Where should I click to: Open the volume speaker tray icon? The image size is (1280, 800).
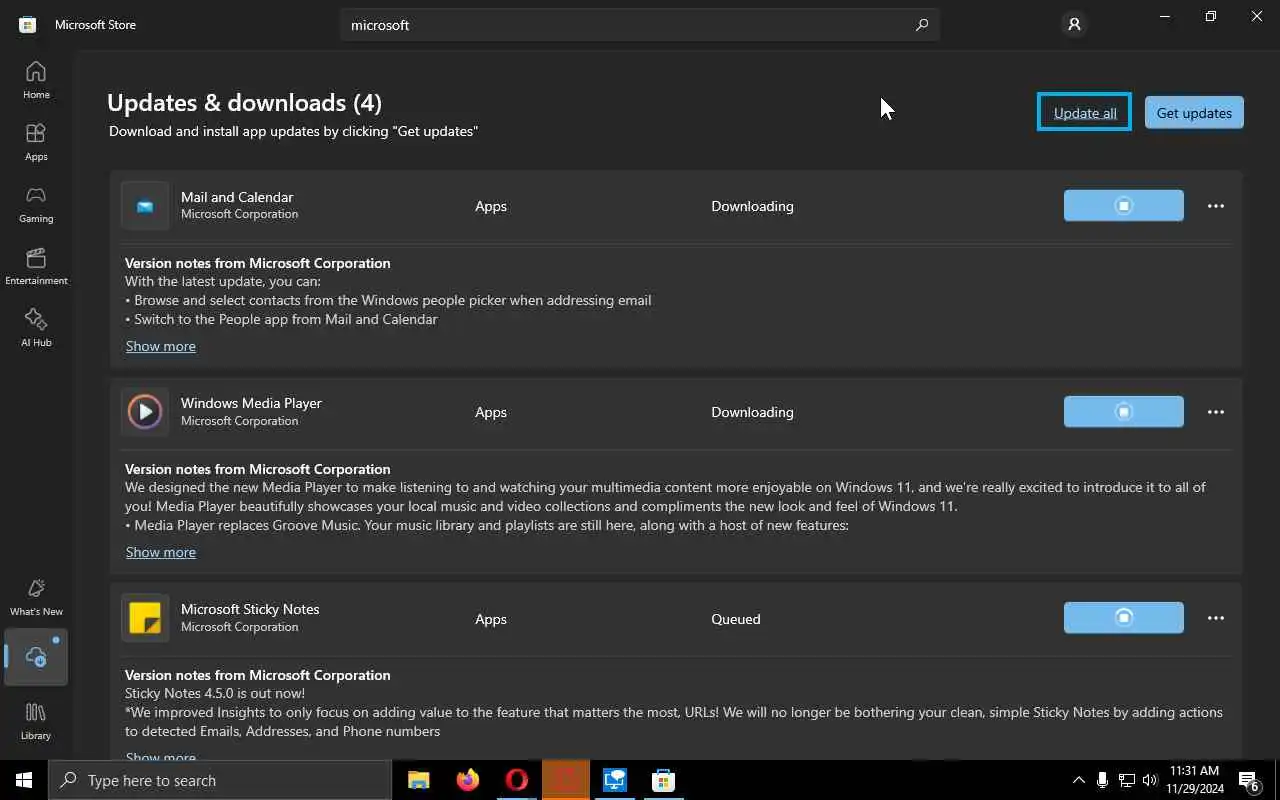point(1150,780)
